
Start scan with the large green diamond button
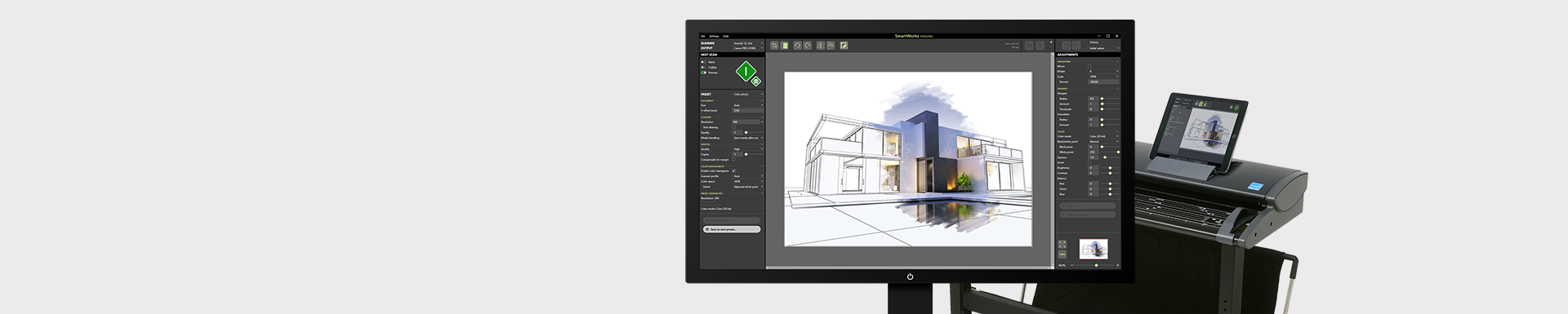pos(746,72)
